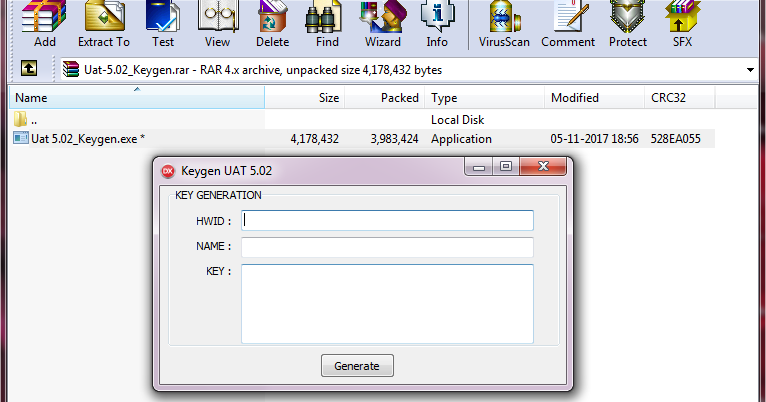
Task: Click the 3,983,424 packed value
Action: (394, 139)
